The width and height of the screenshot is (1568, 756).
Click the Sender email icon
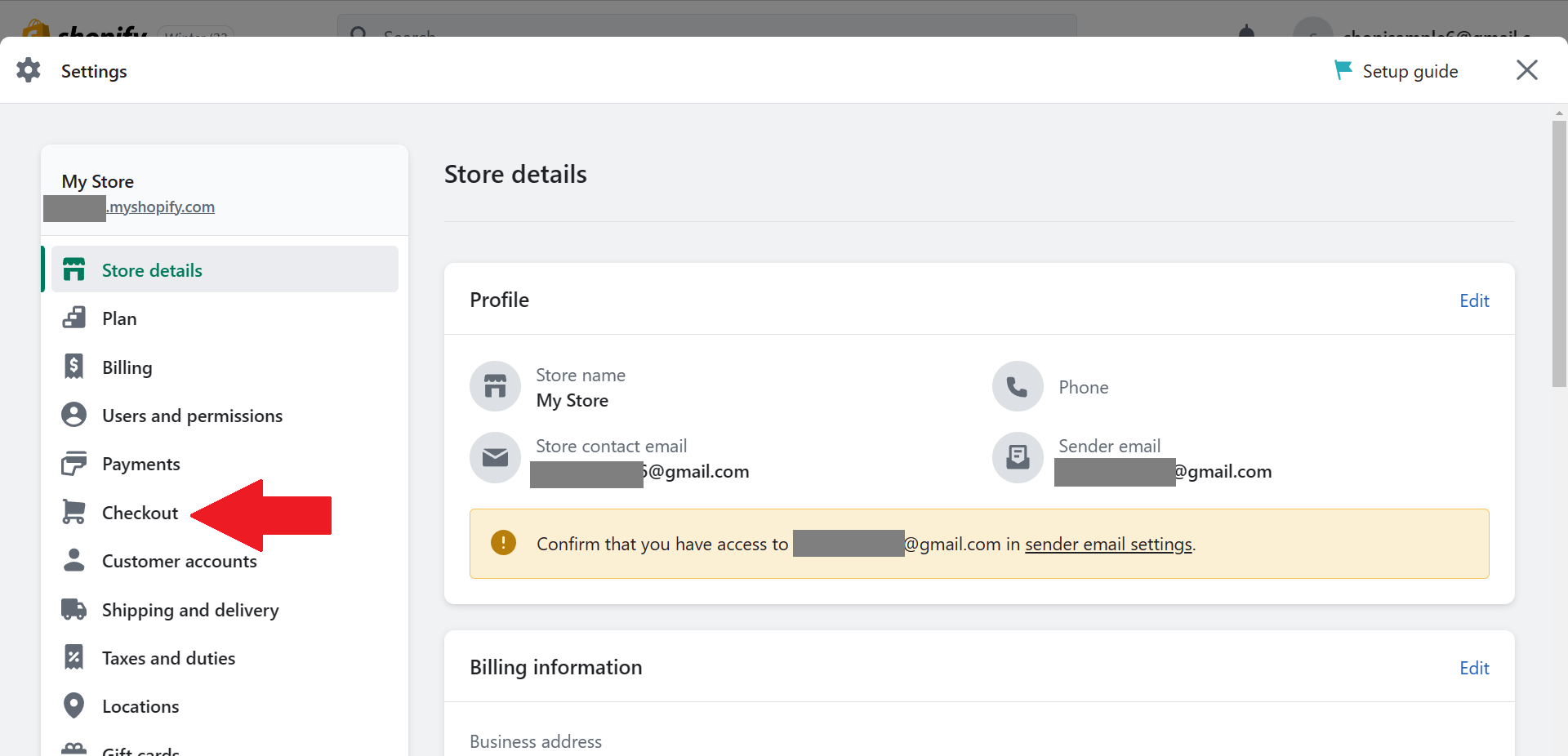click(1018, 457)
